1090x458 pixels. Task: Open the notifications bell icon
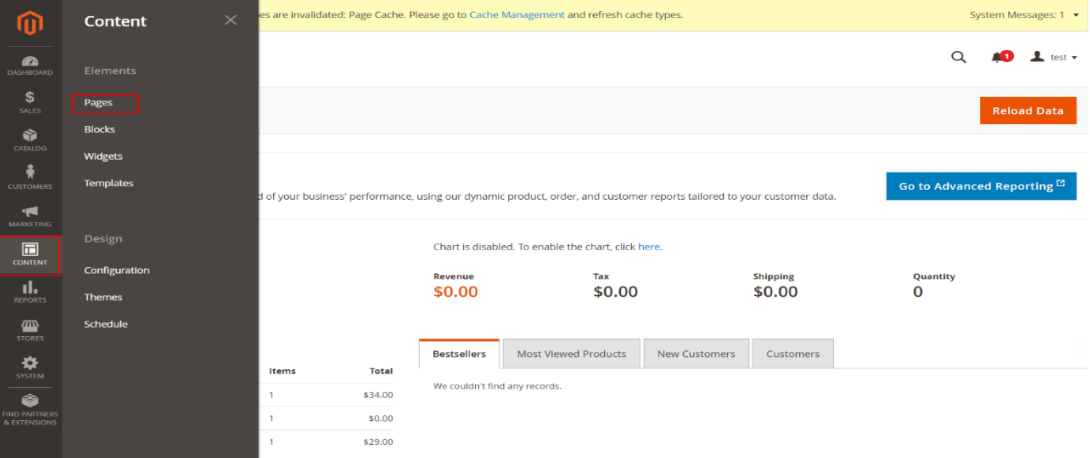[998, 57]
